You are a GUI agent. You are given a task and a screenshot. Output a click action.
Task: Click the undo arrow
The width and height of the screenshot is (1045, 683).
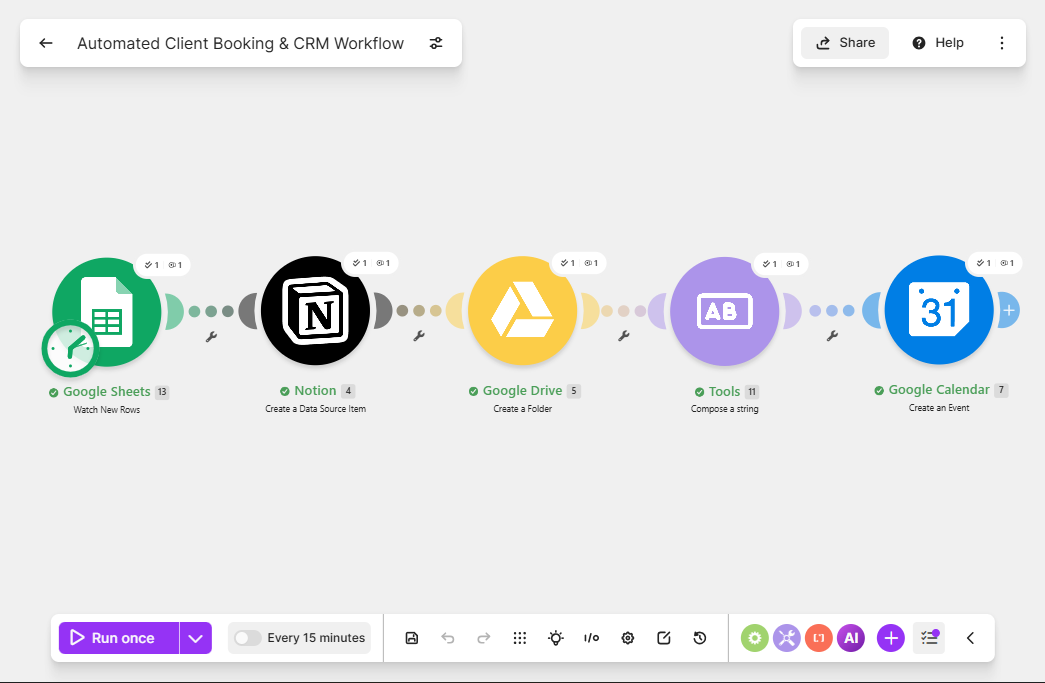(x=448, y=638)
